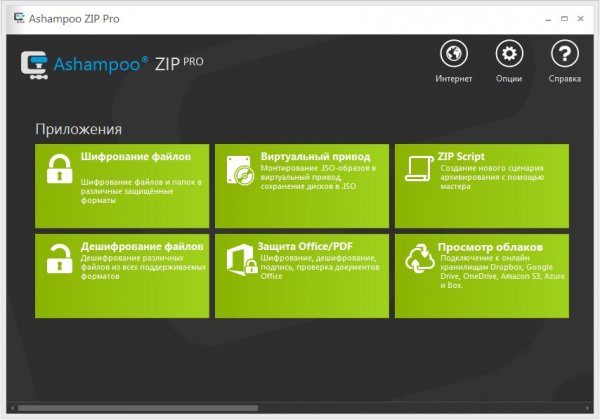Image resolution: width=600 pixels, height=420 pixels.
Task: Open the Internet globe icon
Action: pyautogui.click(x=454, y=54)
